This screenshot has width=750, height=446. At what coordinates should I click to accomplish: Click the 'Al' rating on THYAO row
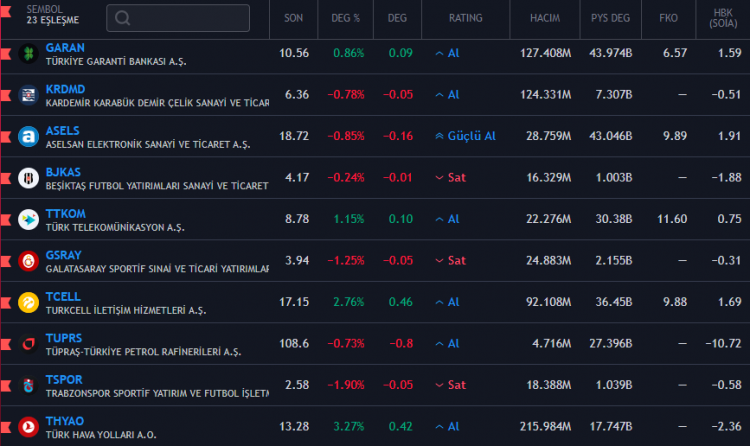tap(447, 427)
